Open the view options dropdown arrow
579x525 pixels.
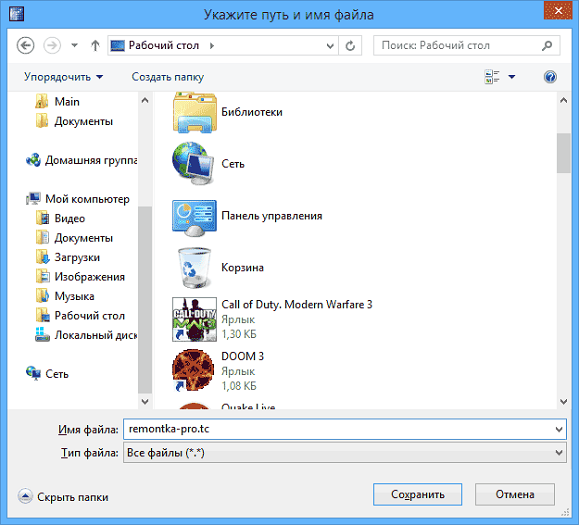coord(511,77)
